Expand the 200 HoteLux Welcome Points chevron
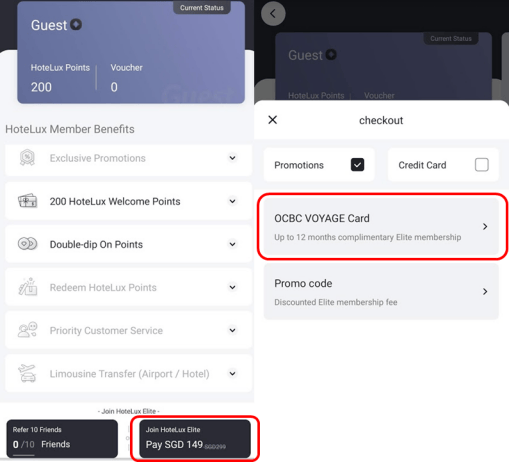The height and width of the screenshot is (462, 509). pos(232,201)
